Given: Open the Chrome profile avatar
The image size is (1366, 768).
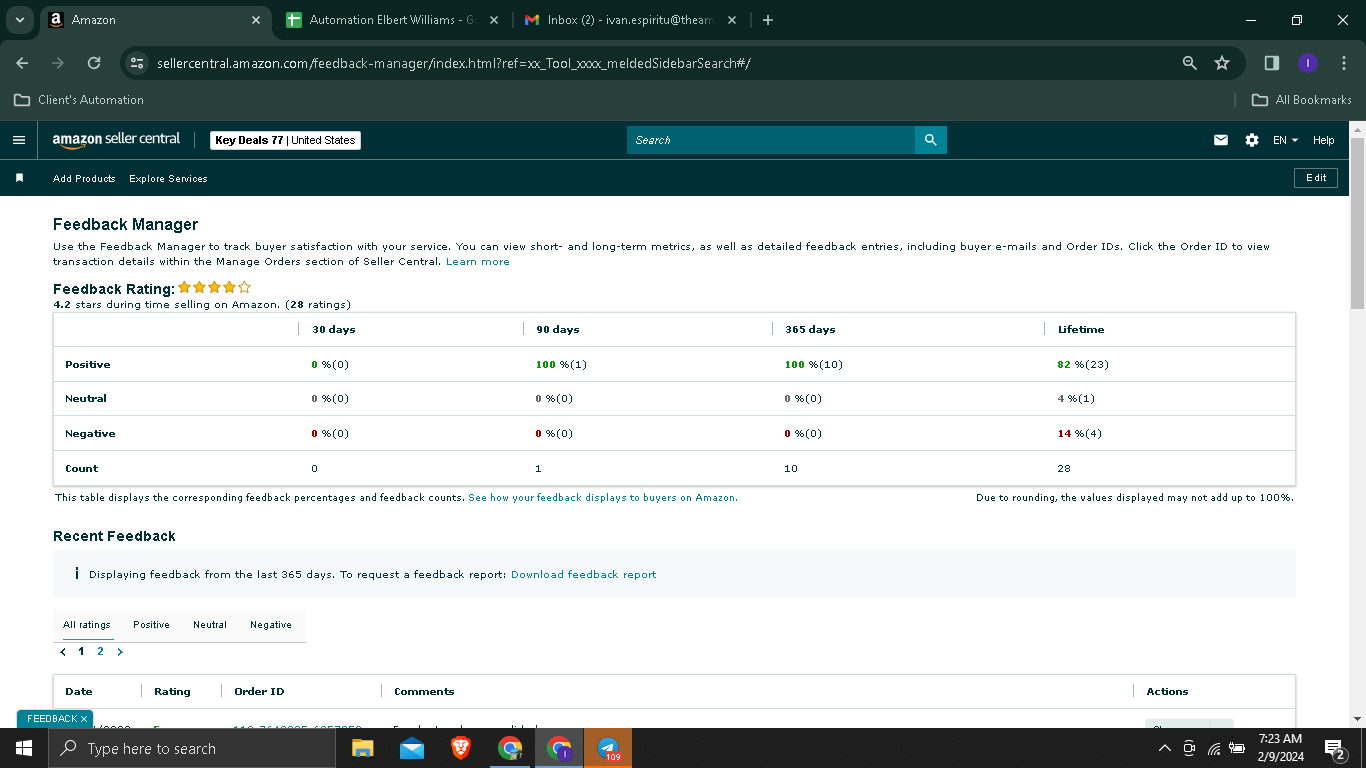Looking at the screenshot, I should tap(1308, 63).
